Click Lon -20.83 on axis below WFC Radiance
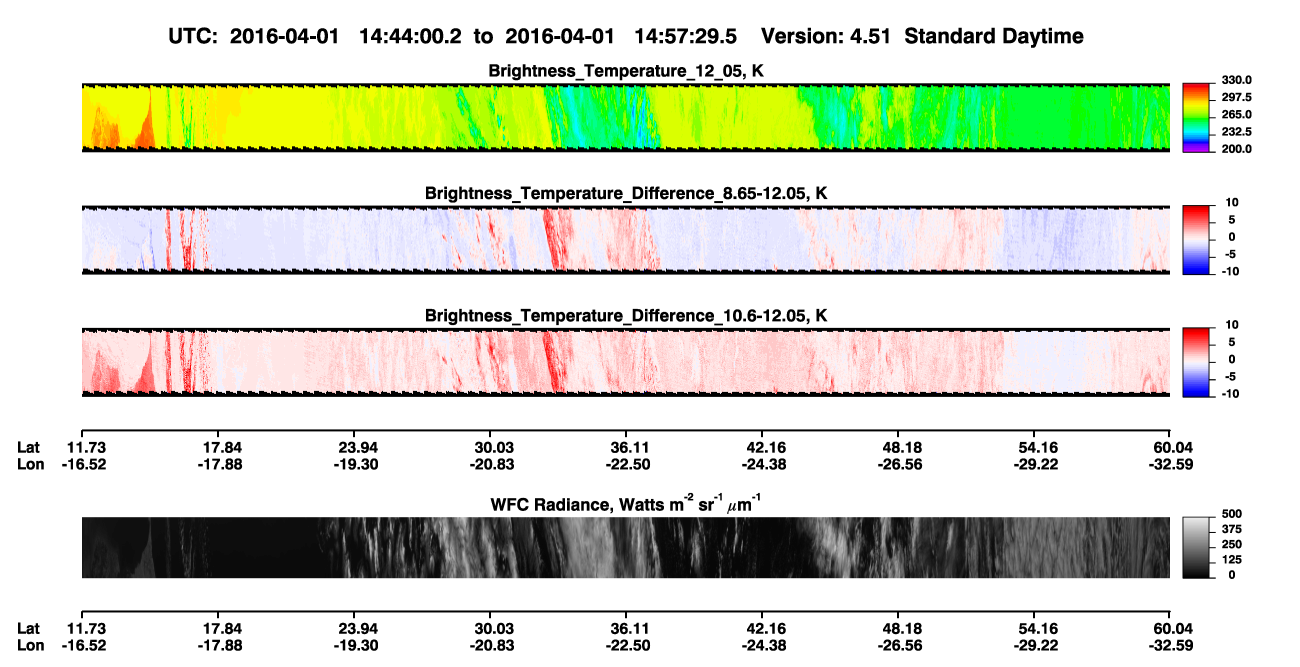The height and width of the screenshot is (667, 1300). tap(490, 644)
